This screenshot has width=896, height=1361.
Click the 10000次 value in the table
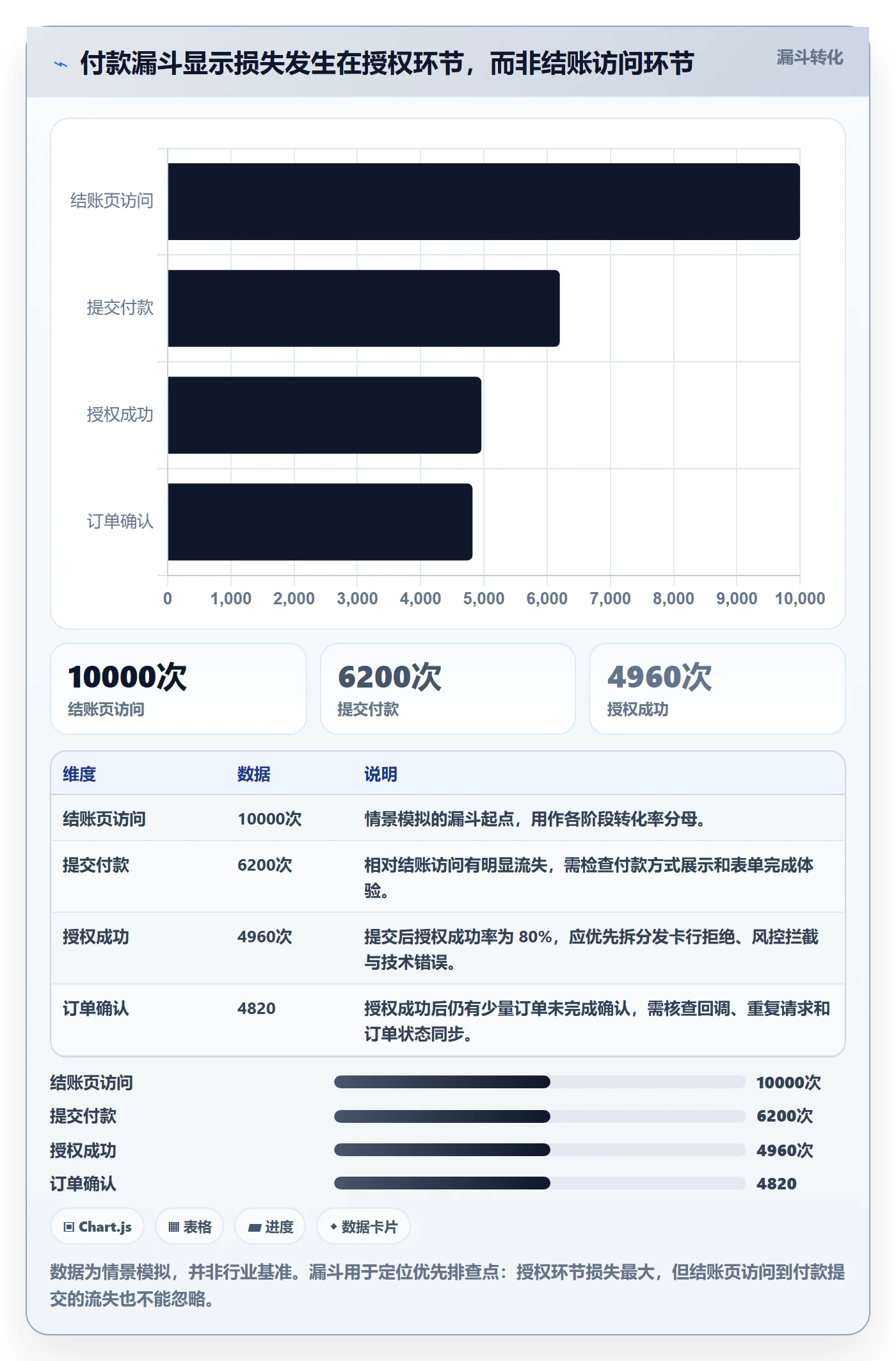coord(269,819)
